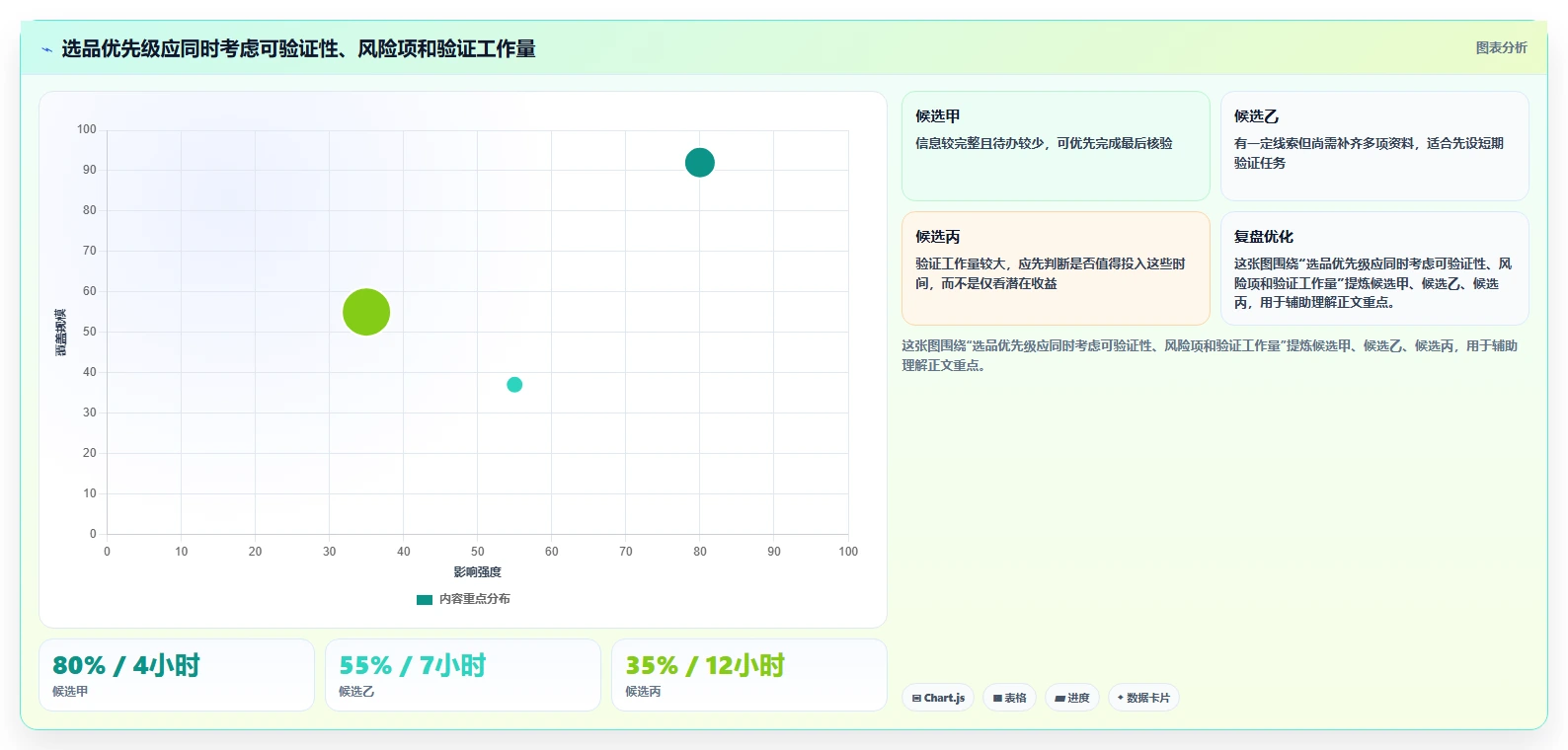Click the 80% / 4小时 stat card
Image resolution: width=1568 pixels, height=750 pixels.
pyautogui.click(x=177, y=675)
